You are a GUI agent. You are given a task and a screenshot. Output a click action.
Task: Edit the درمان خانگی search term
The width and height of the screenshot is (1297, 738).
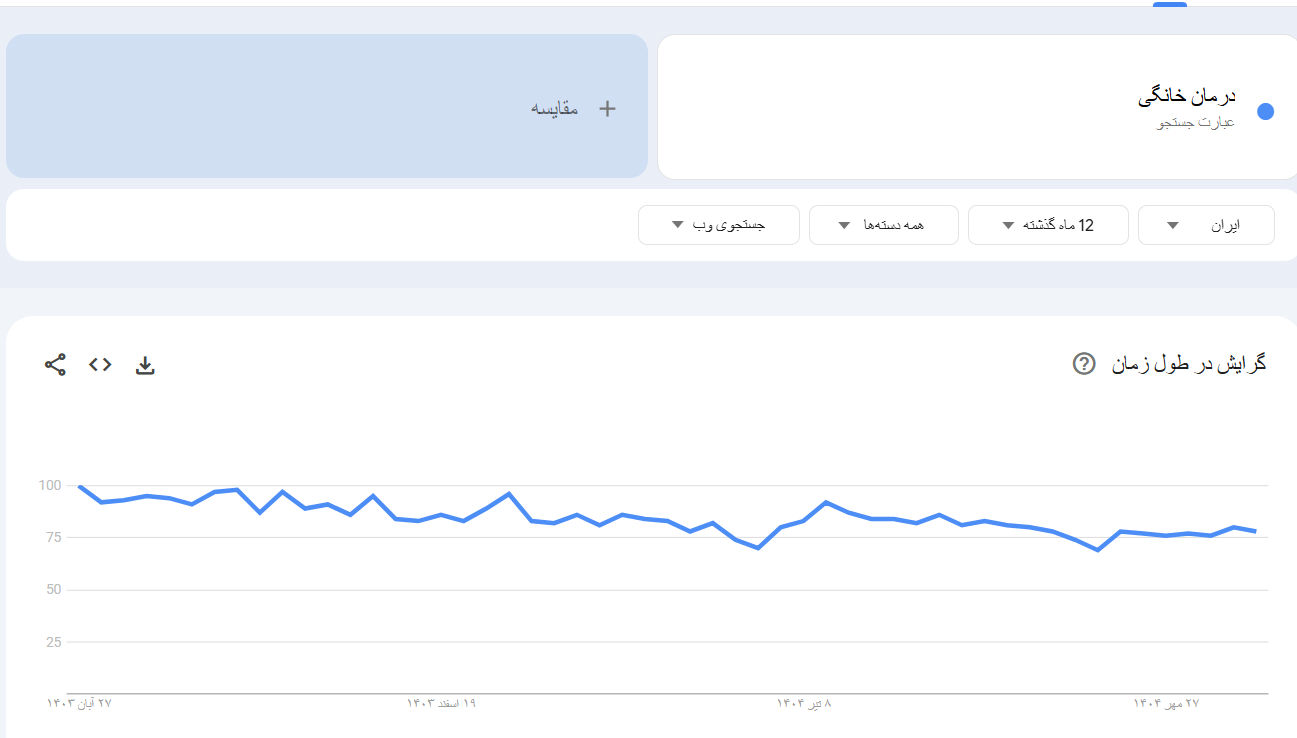coord(1186,97)
